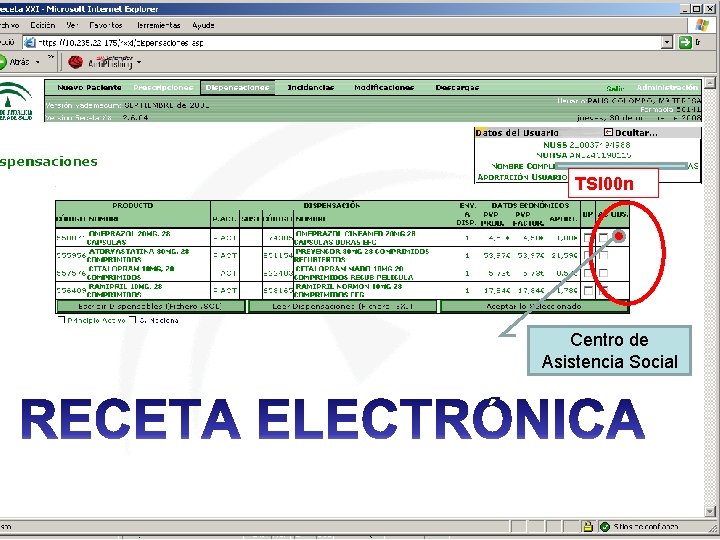Open the address bar history dropdown
The width and height of the screenshot is (720, 540).
(x=667, y=43)
